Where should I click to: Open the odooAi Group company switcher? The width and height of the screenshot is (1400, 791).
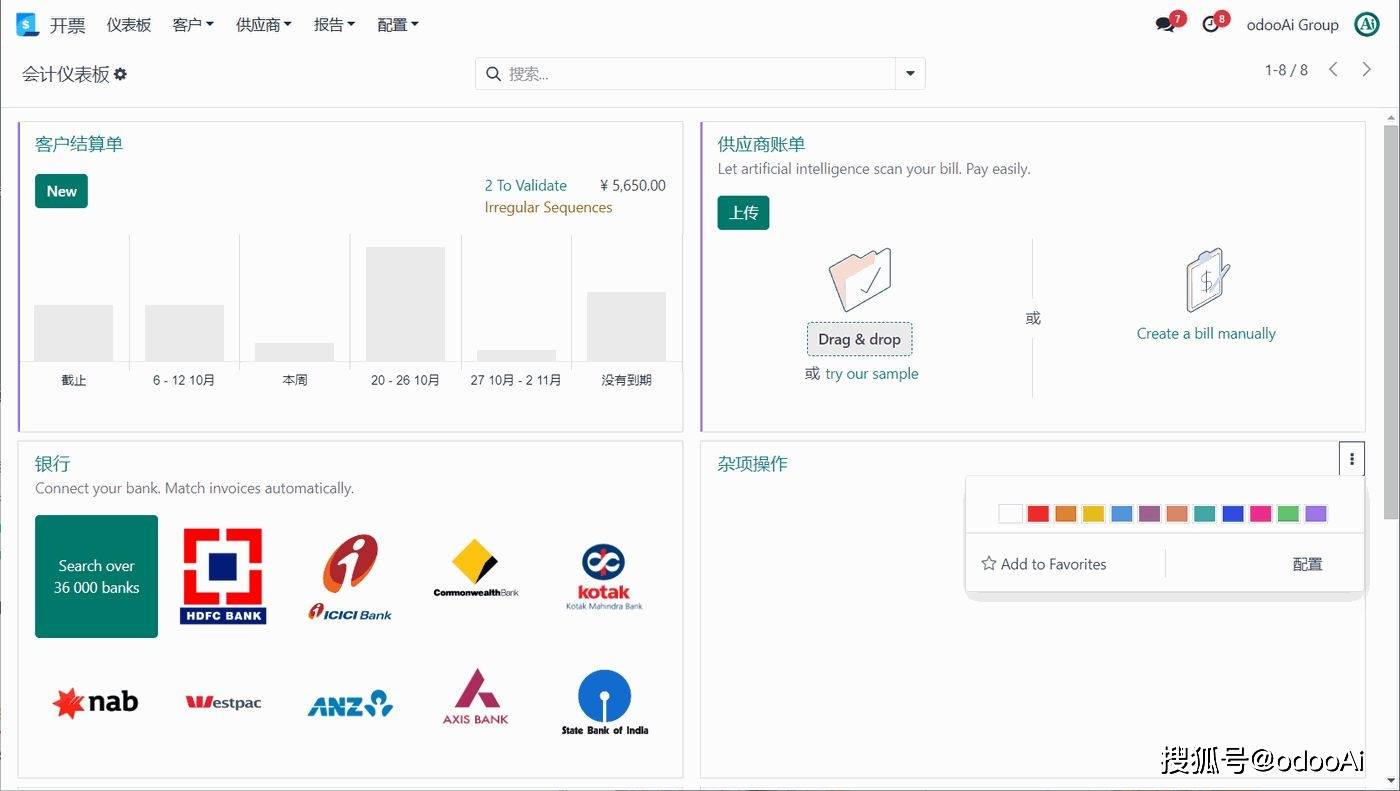coord(1292,25)
